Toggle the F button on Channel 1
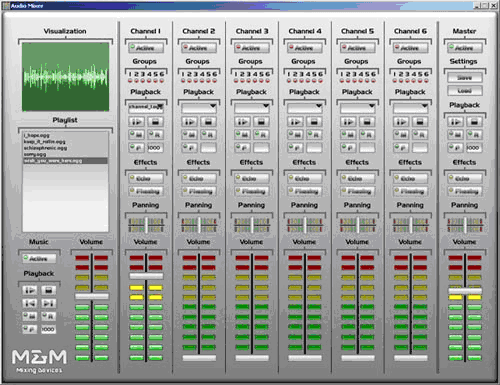Viewport: 500px width, 385px height. click(x=137, y=147)
